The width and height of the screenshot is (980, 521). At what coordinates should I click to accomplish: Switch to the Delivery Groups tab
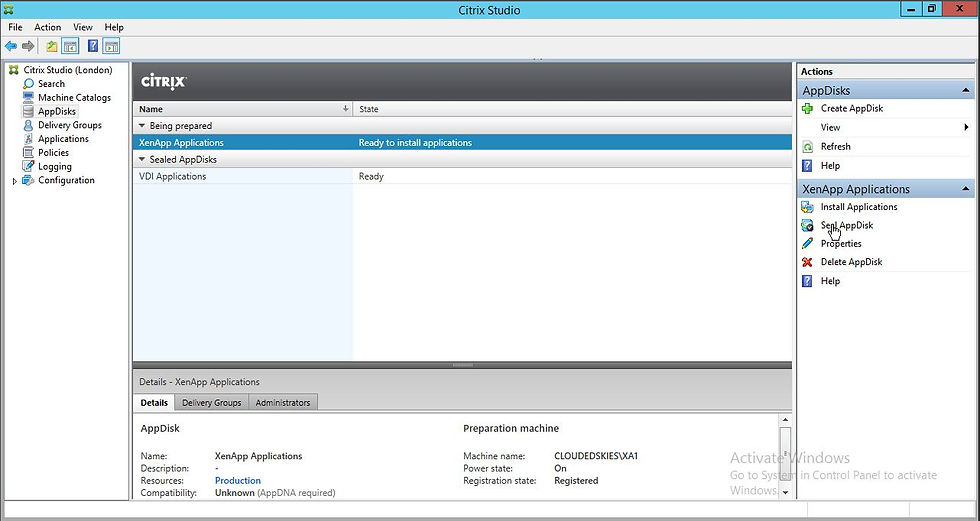[x=211, y=403]
